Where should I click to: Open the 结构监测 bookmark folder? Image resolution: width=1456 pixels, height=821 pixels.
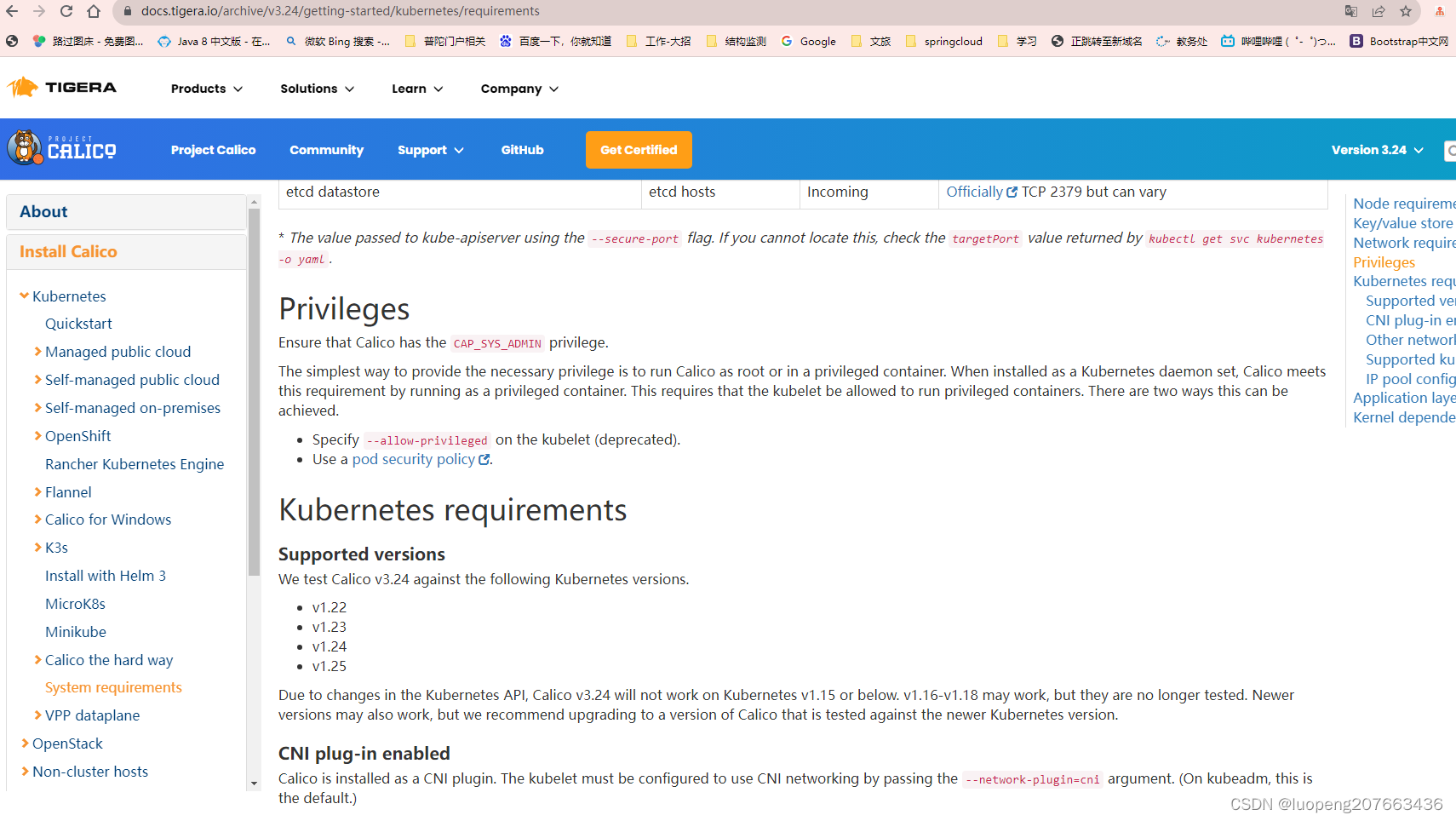tap(737, 41)
